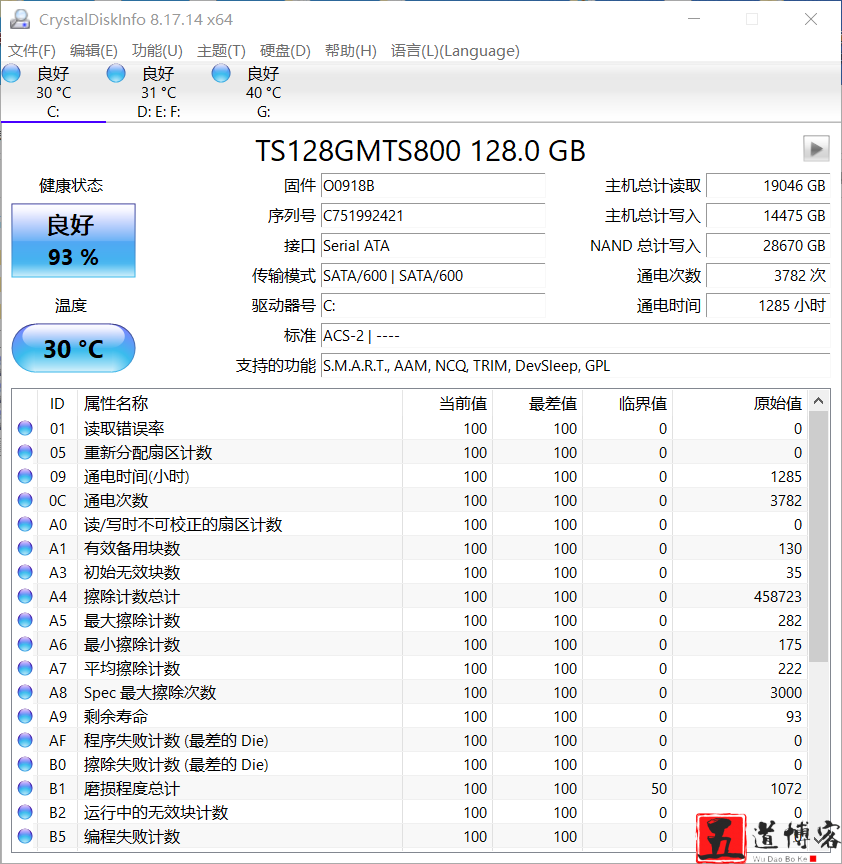This screenshot has height=864, width=842.
Task: Click status orb for AF 程序失败计数
Action: pos(25,740)
